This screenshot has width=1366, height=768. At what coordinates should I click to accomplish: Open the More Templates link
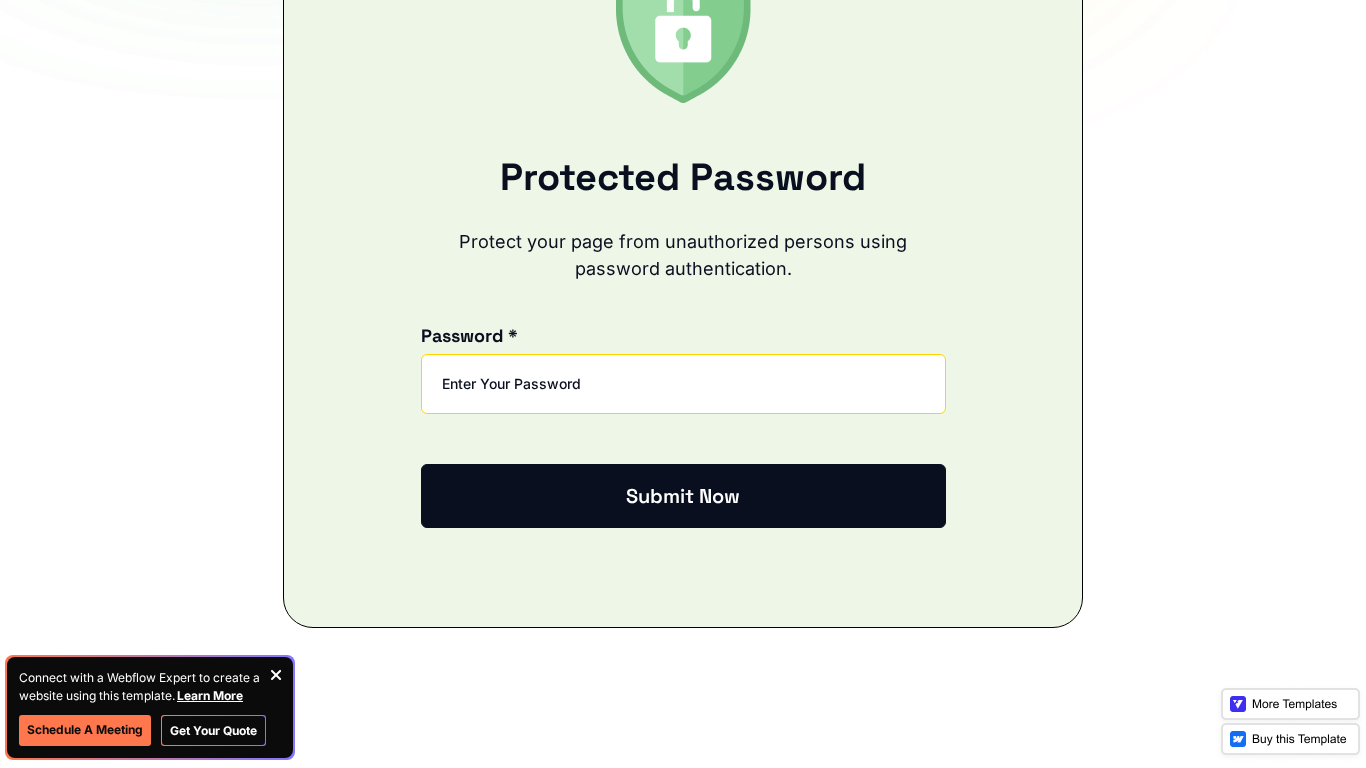pos(1290,704)
